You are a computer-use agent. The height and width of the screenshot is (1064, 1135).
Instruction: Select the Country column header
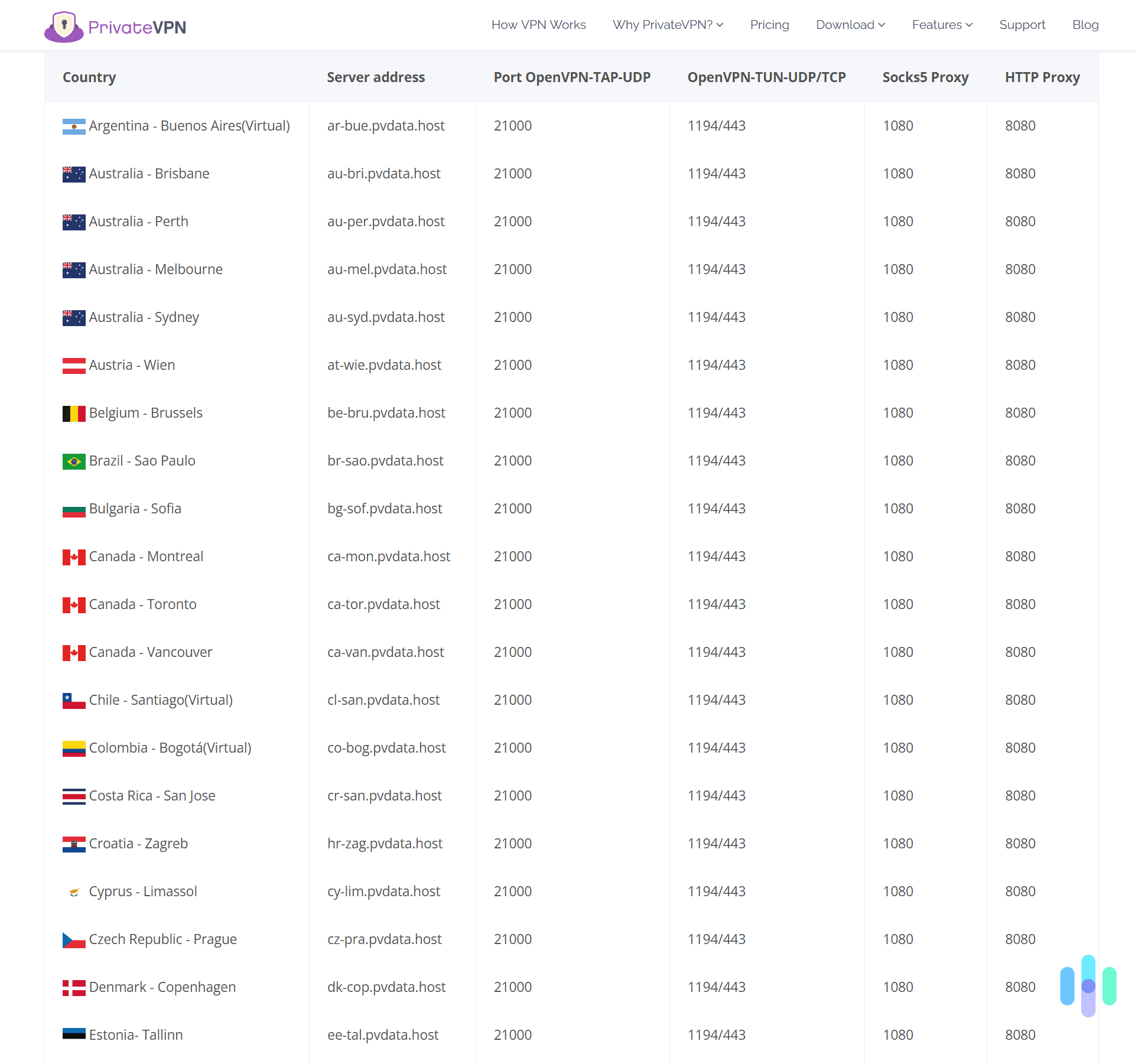coord(89,77)
